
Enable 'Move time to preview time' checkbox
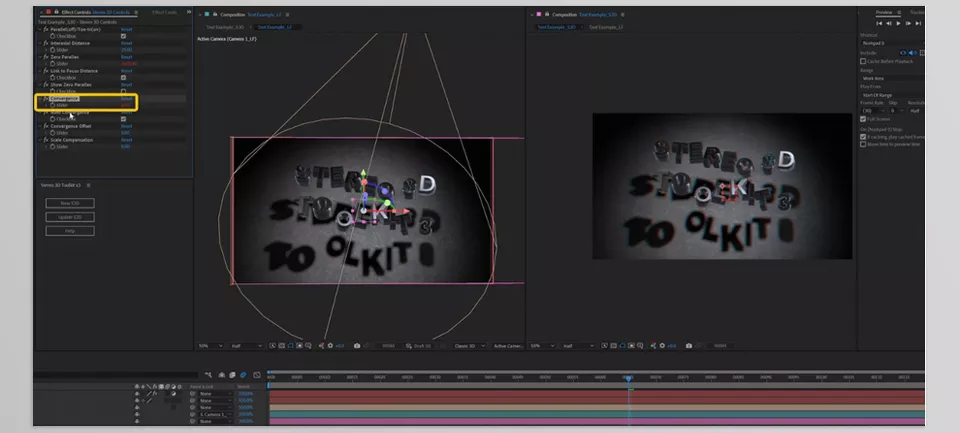click(863, 144)
